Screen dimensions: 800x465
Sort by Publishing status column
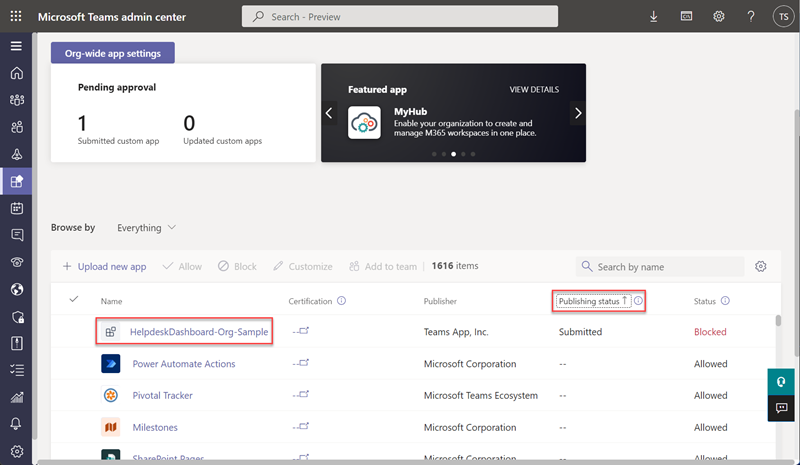click(x=593, y=301)
